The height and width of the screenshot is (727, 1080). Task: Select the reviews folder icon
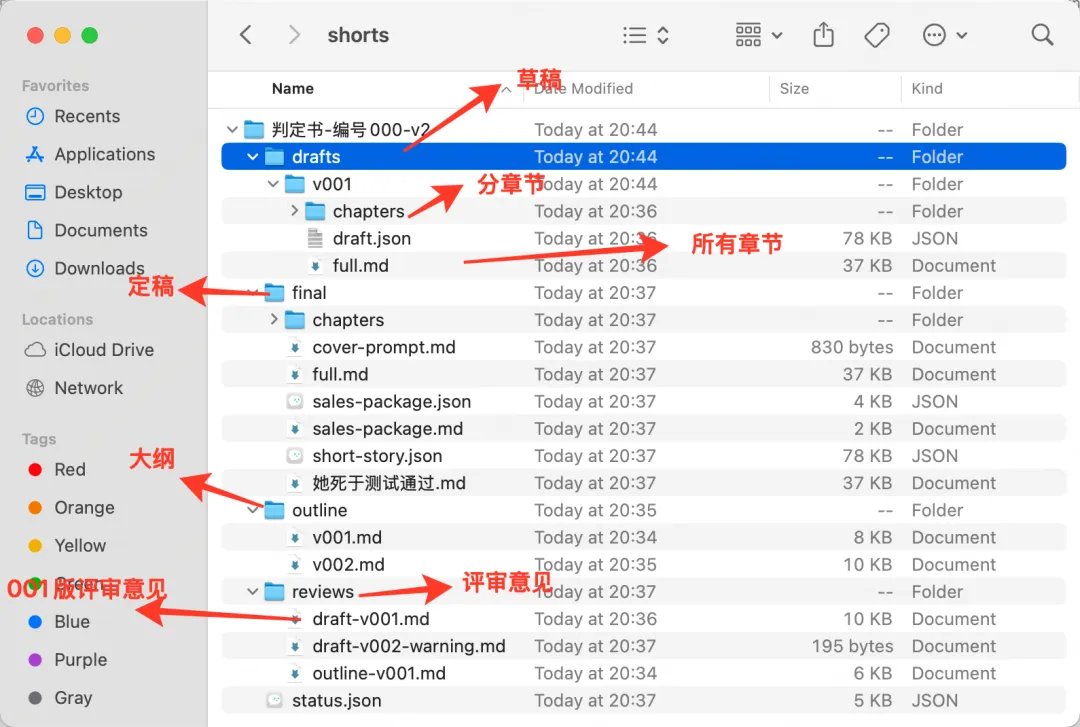(275, 592)
